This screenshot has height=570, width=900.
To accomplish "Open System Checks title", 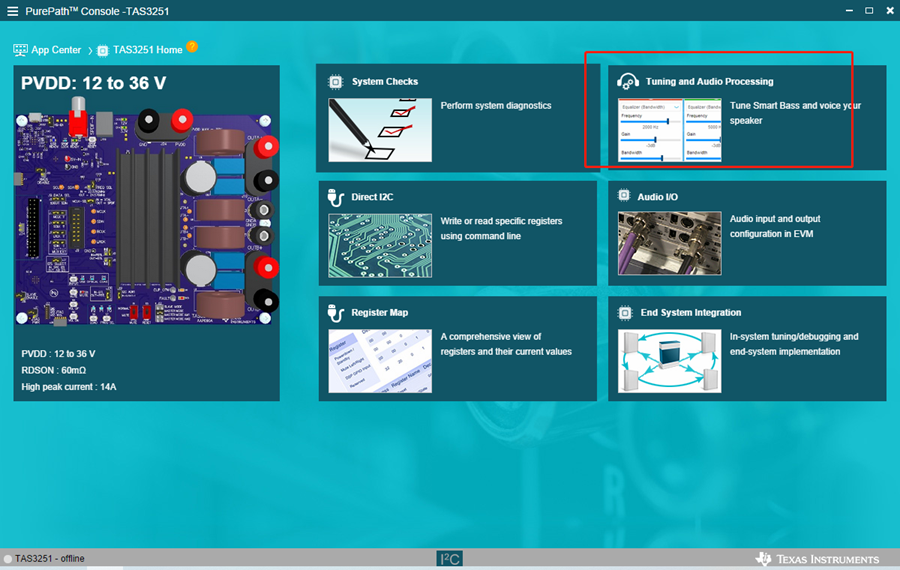I will point(385,82).
